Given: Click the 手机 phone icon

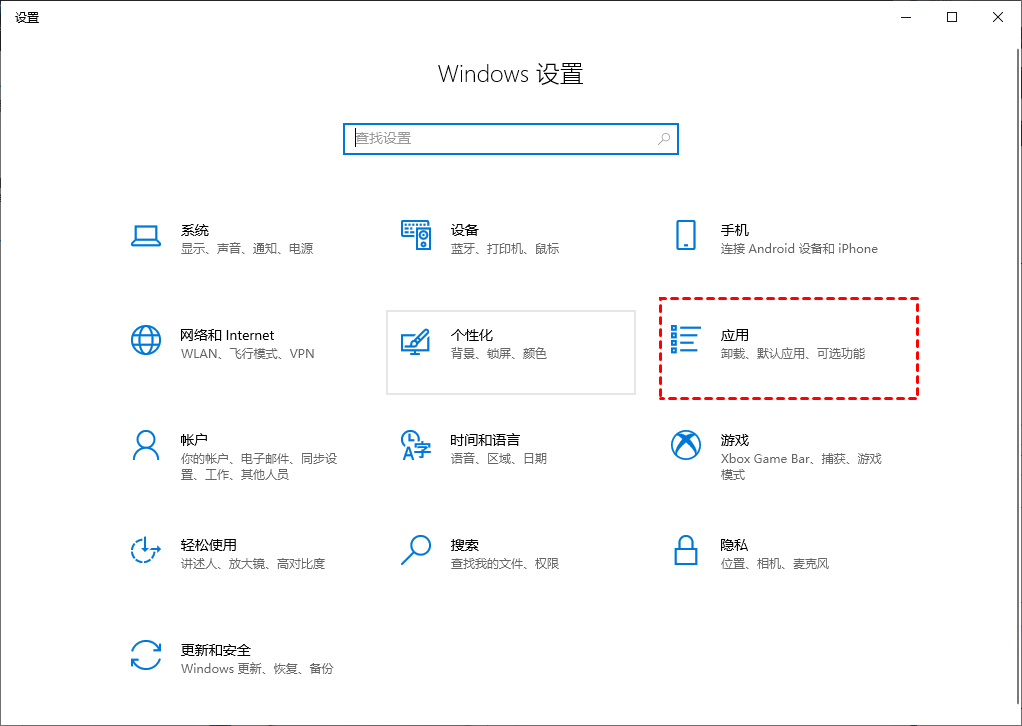Looking at the screenshot, I should (685, 236).
